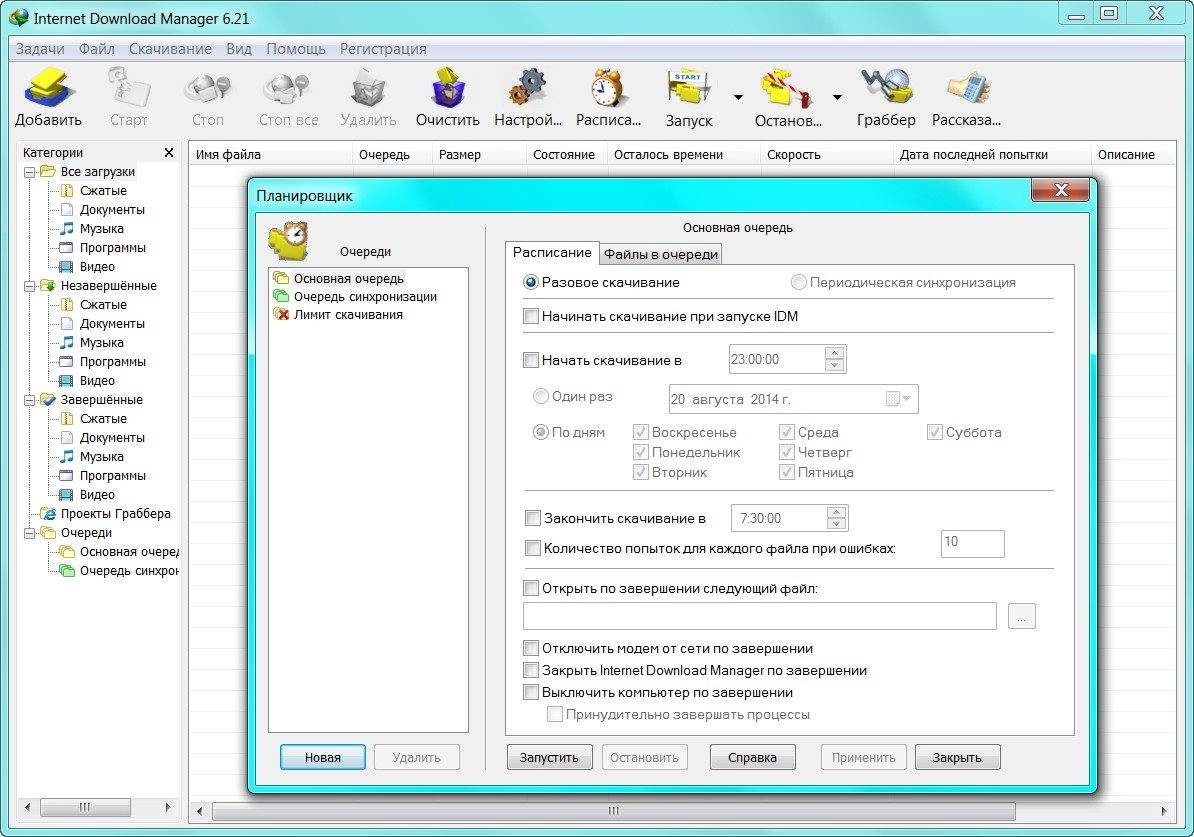Viewport: 1194px width, 837px height.
Task: Check Закончить скачивание в option
Action: (533, 519)
